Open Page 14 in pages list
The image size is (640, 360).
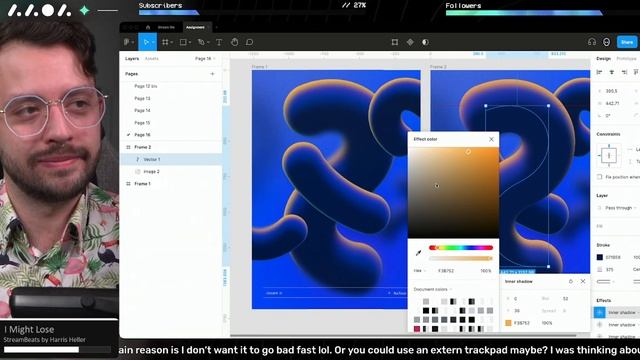(x=142, y=111)
